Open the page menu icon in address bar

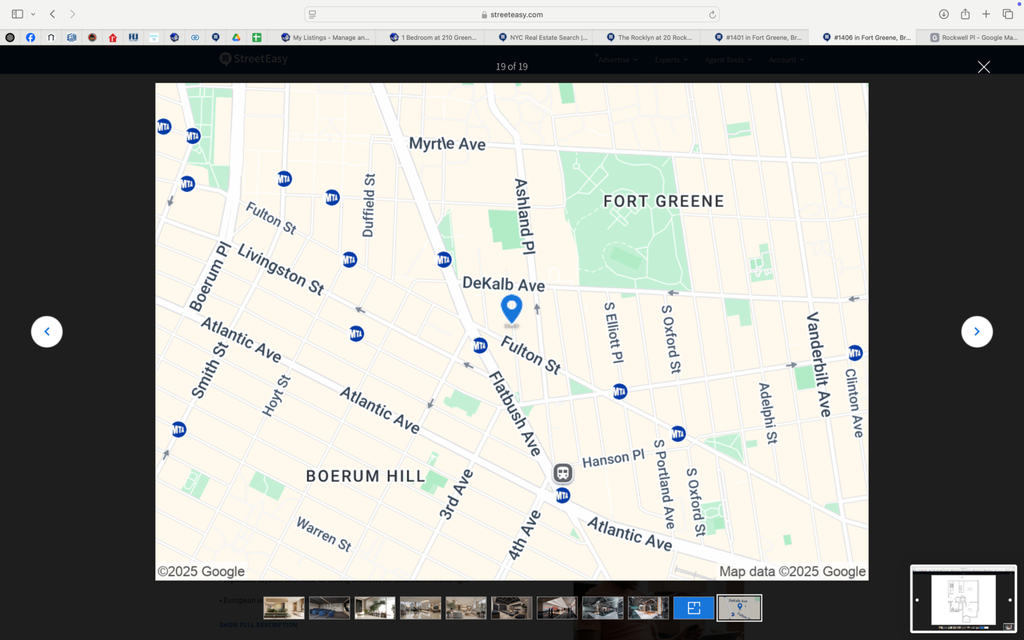(x=312, y=14)
